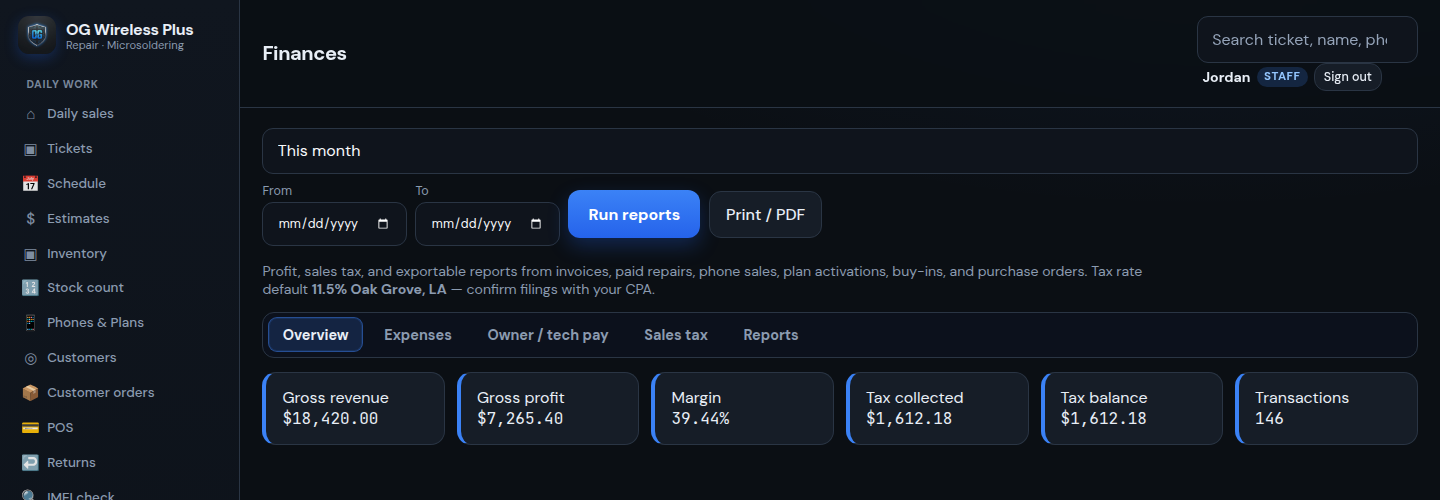1440x500 pixels.
Task: Go to Returns page
Action: [x=120, y=463]
